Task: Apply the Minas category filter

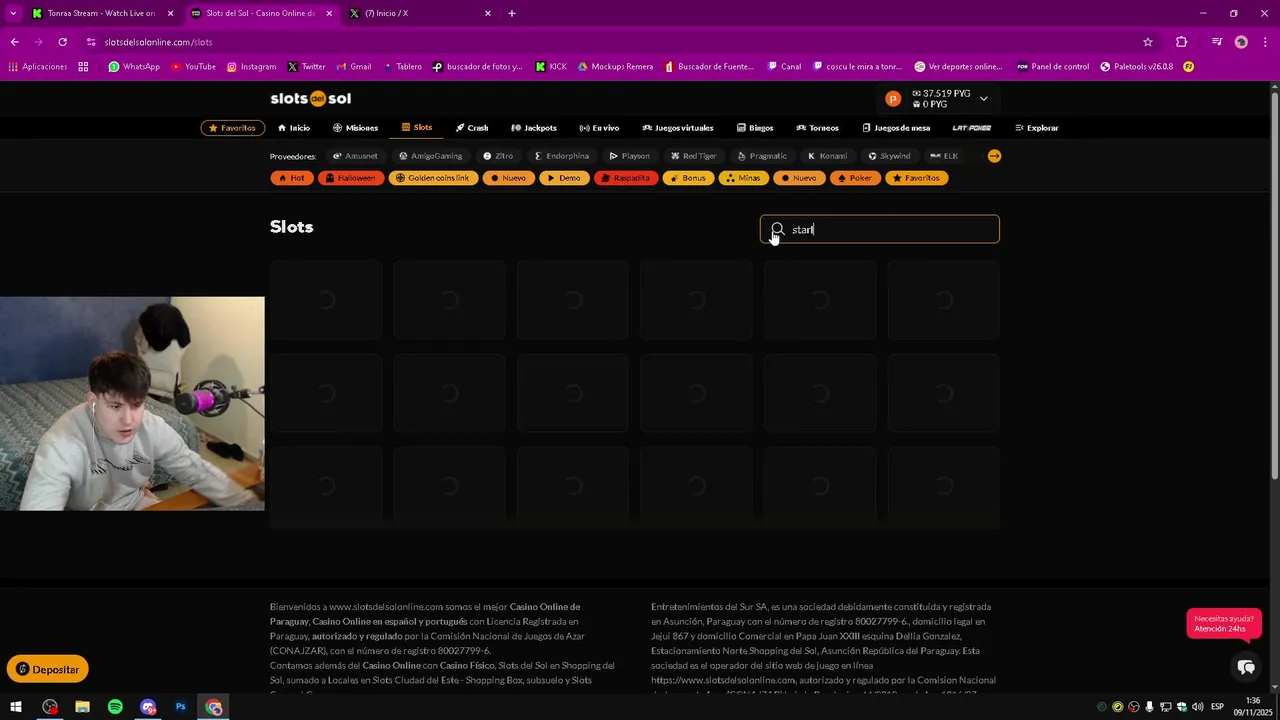Action: point(743,178)
